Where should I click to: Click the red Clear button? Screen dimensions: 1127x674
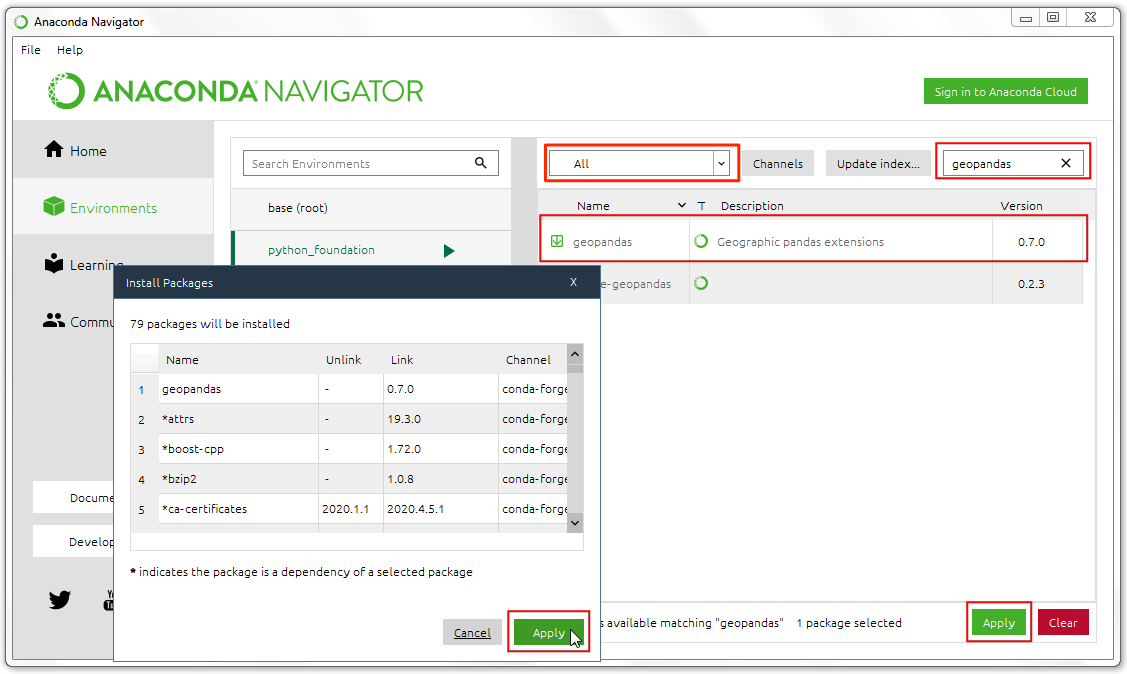click(1063, 622)
